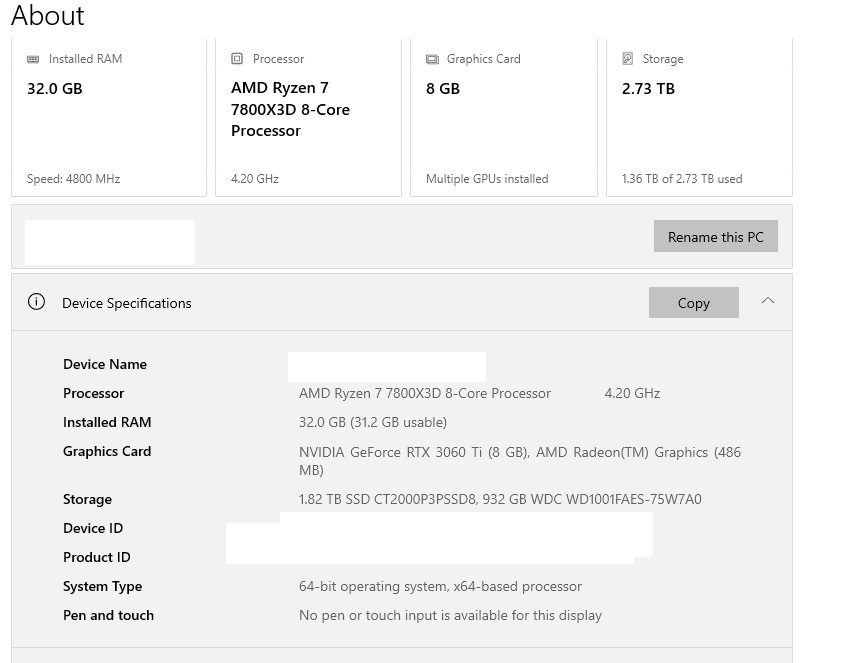The width and height of the screenshot is (855, 663).
Task: Click the Rename this PC button
Action: pos(715,236)
